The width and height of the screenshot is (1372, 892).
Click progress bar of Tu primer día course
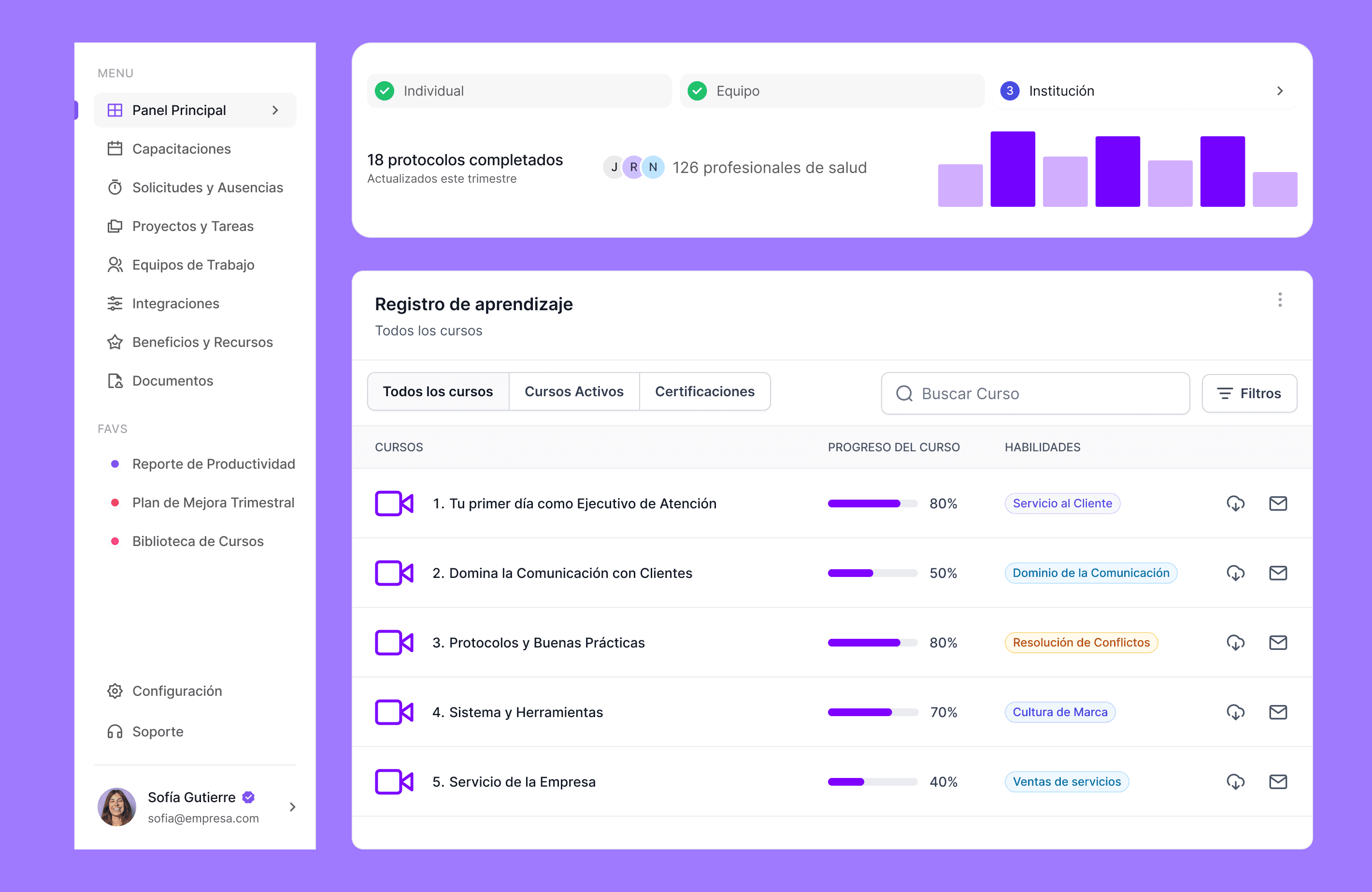[x=873, y=504]
